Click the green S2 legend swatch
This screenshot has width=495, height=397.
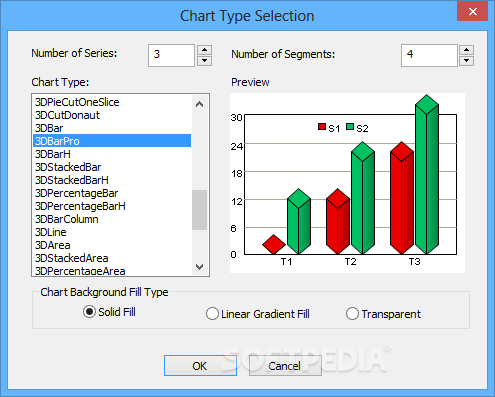350,127
